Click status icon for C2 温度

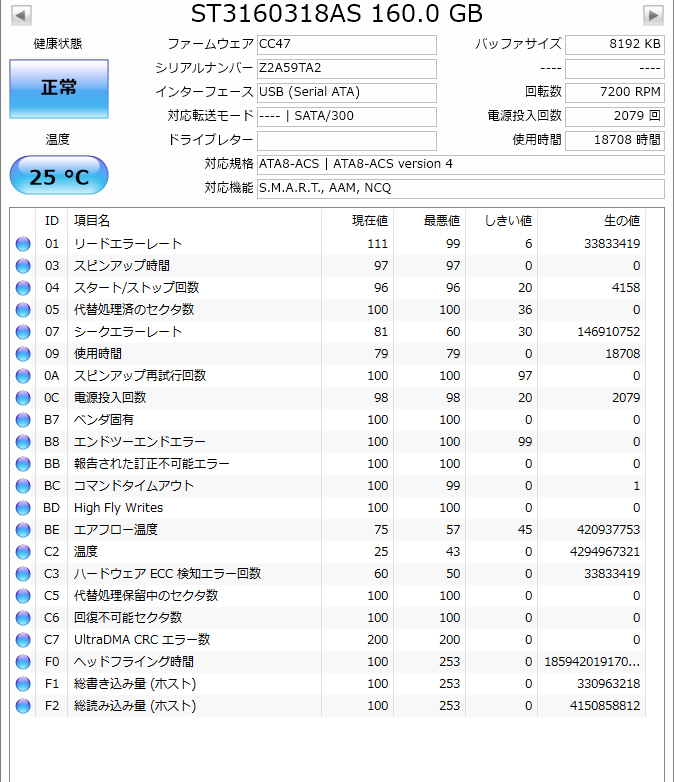[x=23, y=552]
